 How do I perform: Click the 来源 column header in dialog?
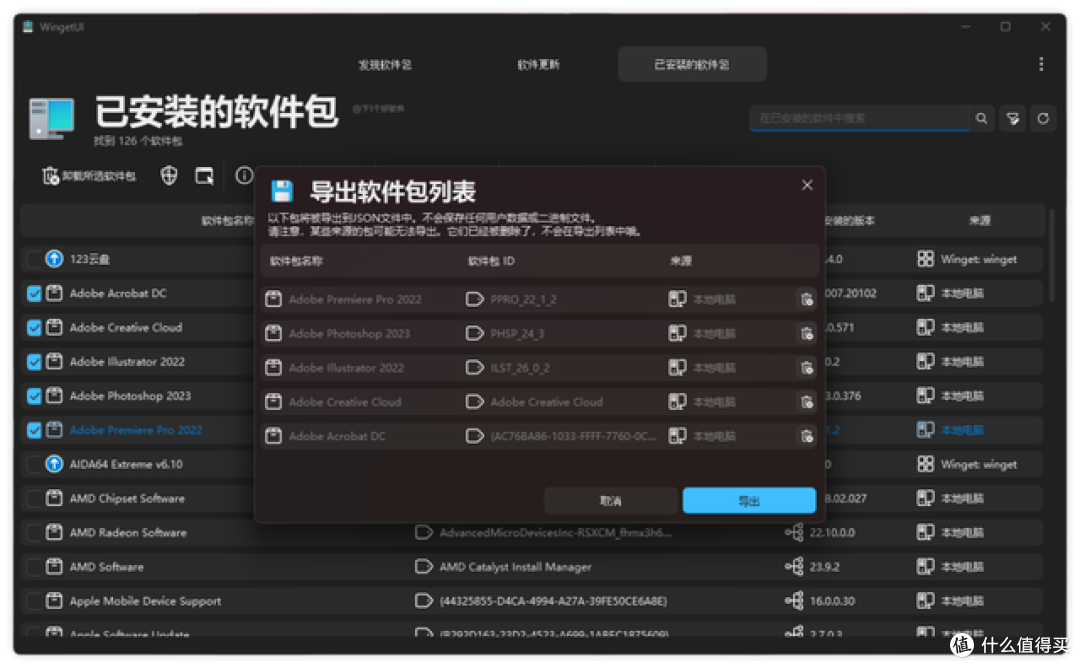681,262
